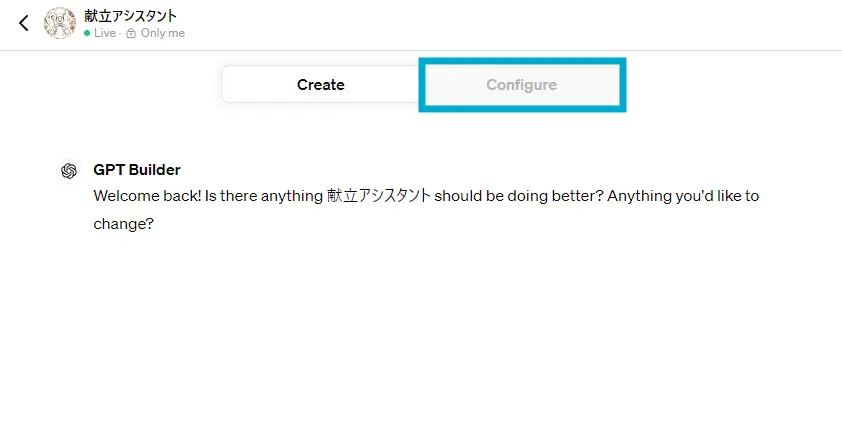This screenshot has width=842, height=430.
Task: Click the back arrow in the header
Action: point(24,24)
